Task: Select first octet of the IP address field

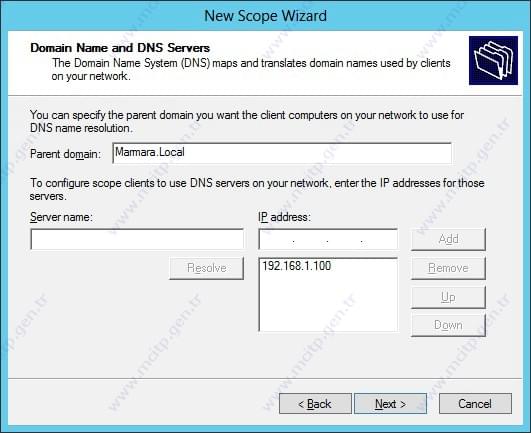Action: [x=276, y=239]
